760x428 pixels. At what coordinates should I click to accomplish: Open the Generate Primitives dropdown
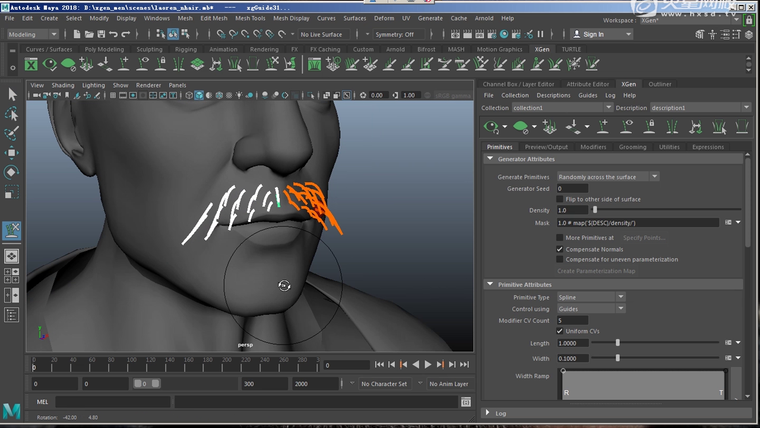pyautogui.click(x=607, y=176)
